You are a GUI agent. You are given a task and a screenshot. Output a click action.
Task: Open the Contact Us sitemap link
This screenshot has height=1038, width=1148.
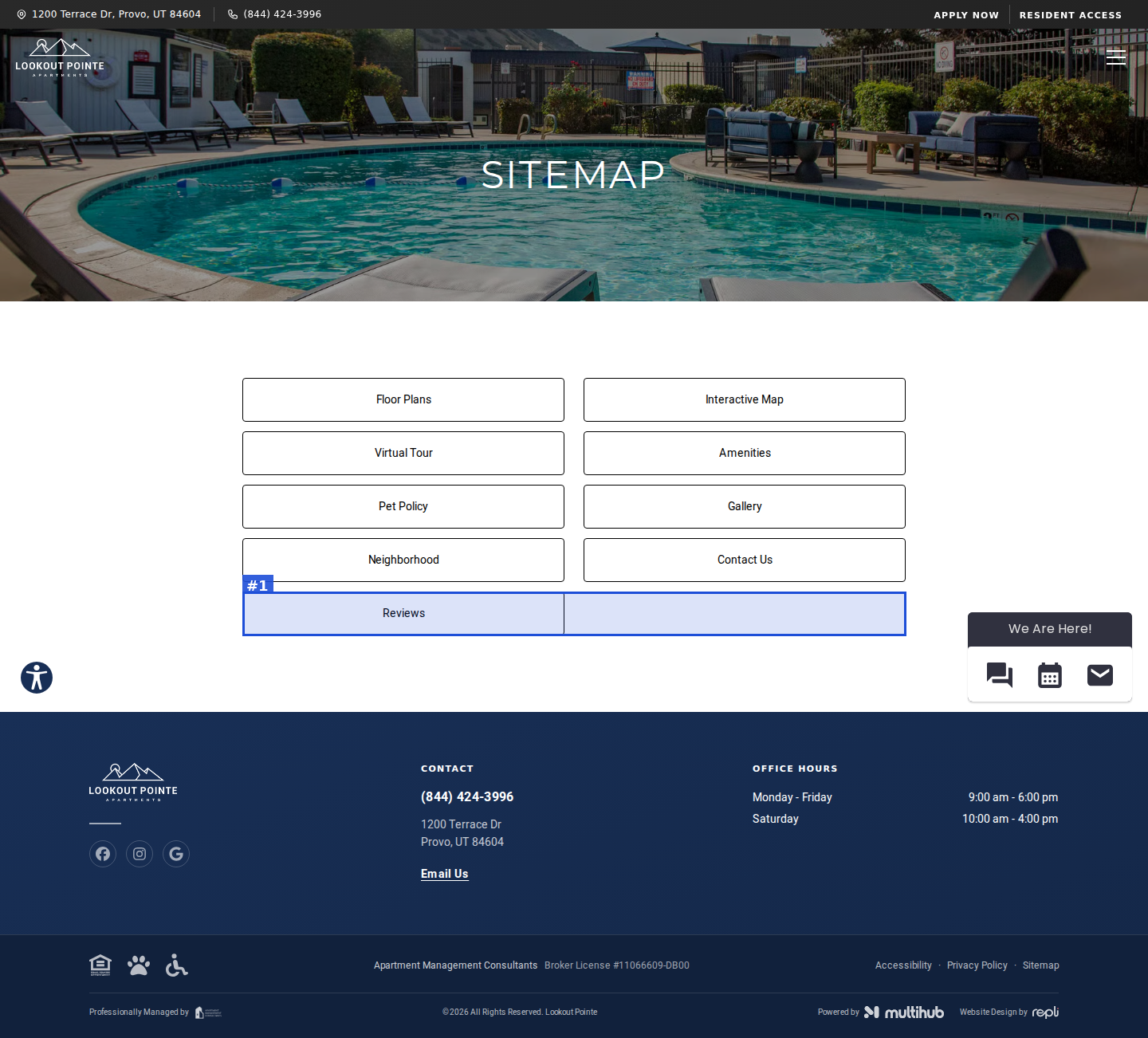745,560
